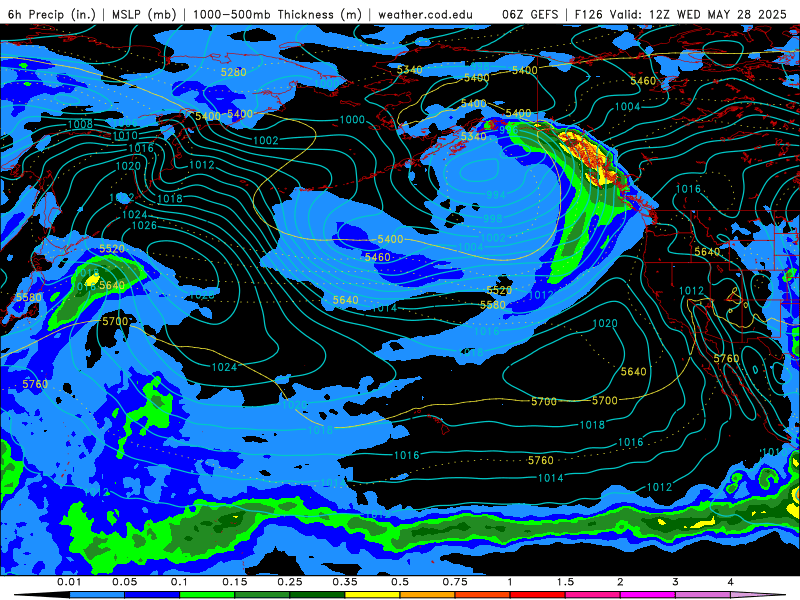Click '1000-500mb Thickness (m)' header text
800x600 pixels.
tap(277, 14)
